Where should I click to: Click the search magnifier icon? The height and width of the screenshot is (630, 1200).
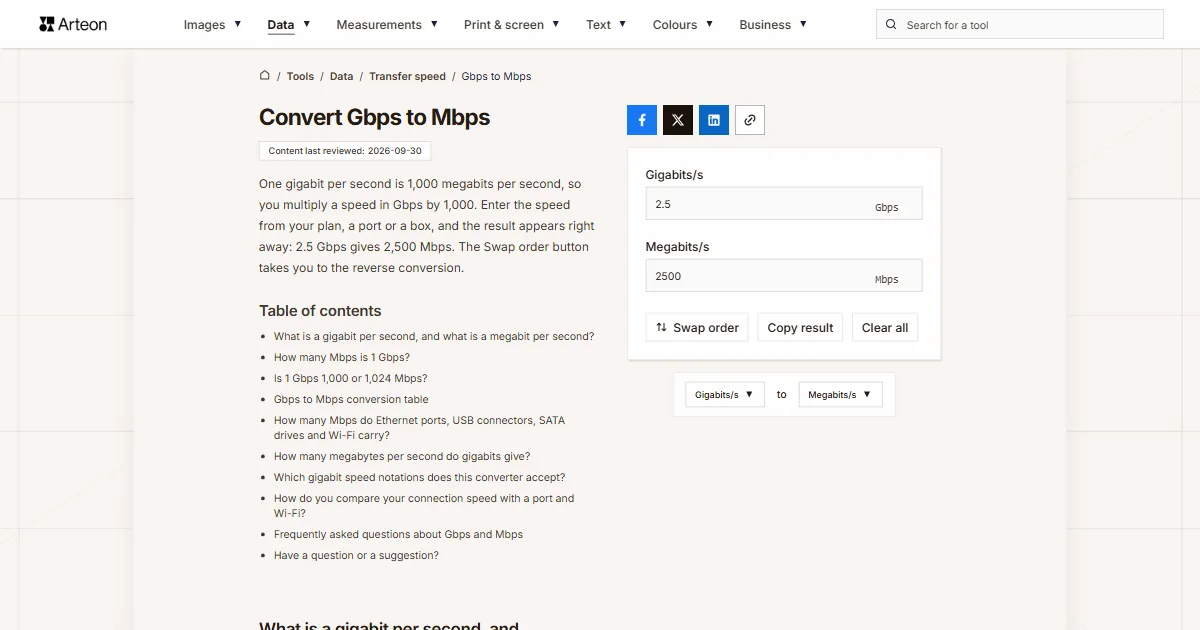pos(891,25)
